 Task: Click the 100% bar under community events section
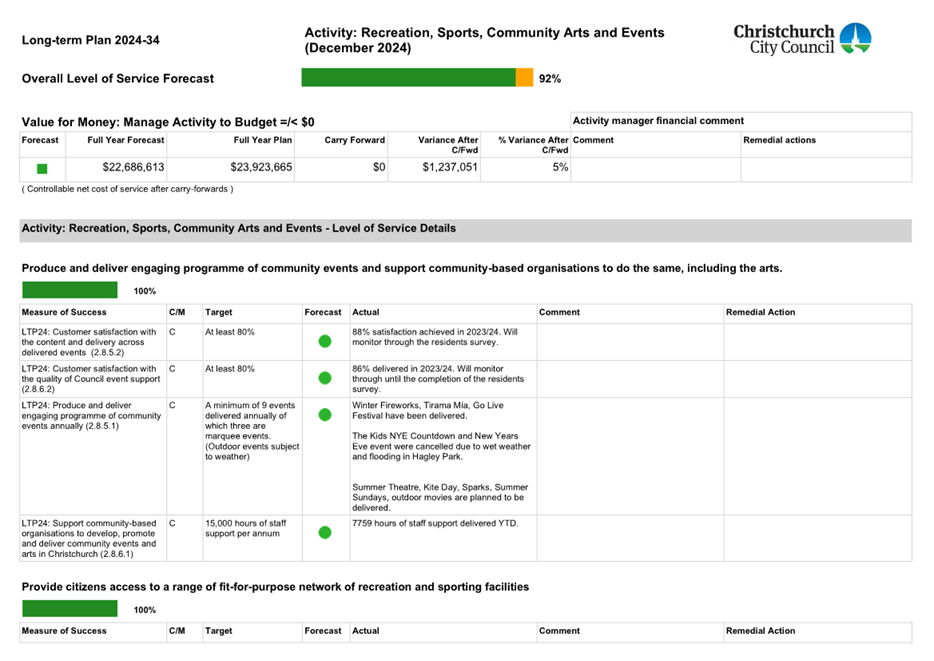click(70, 291)
